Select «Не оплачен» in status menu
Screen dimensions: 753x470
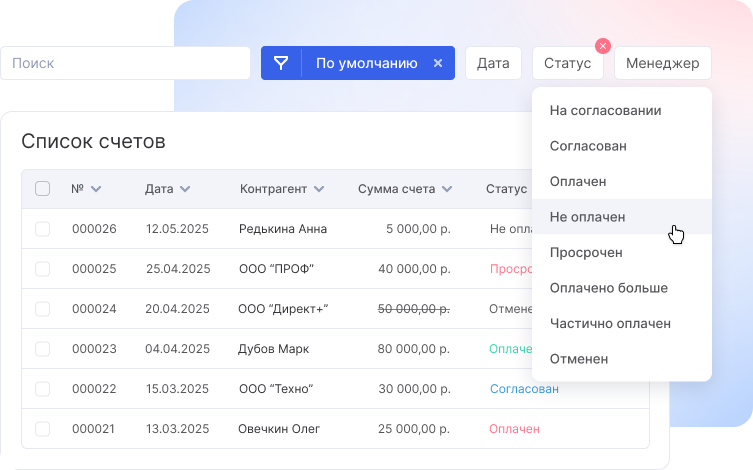point(587,216)
